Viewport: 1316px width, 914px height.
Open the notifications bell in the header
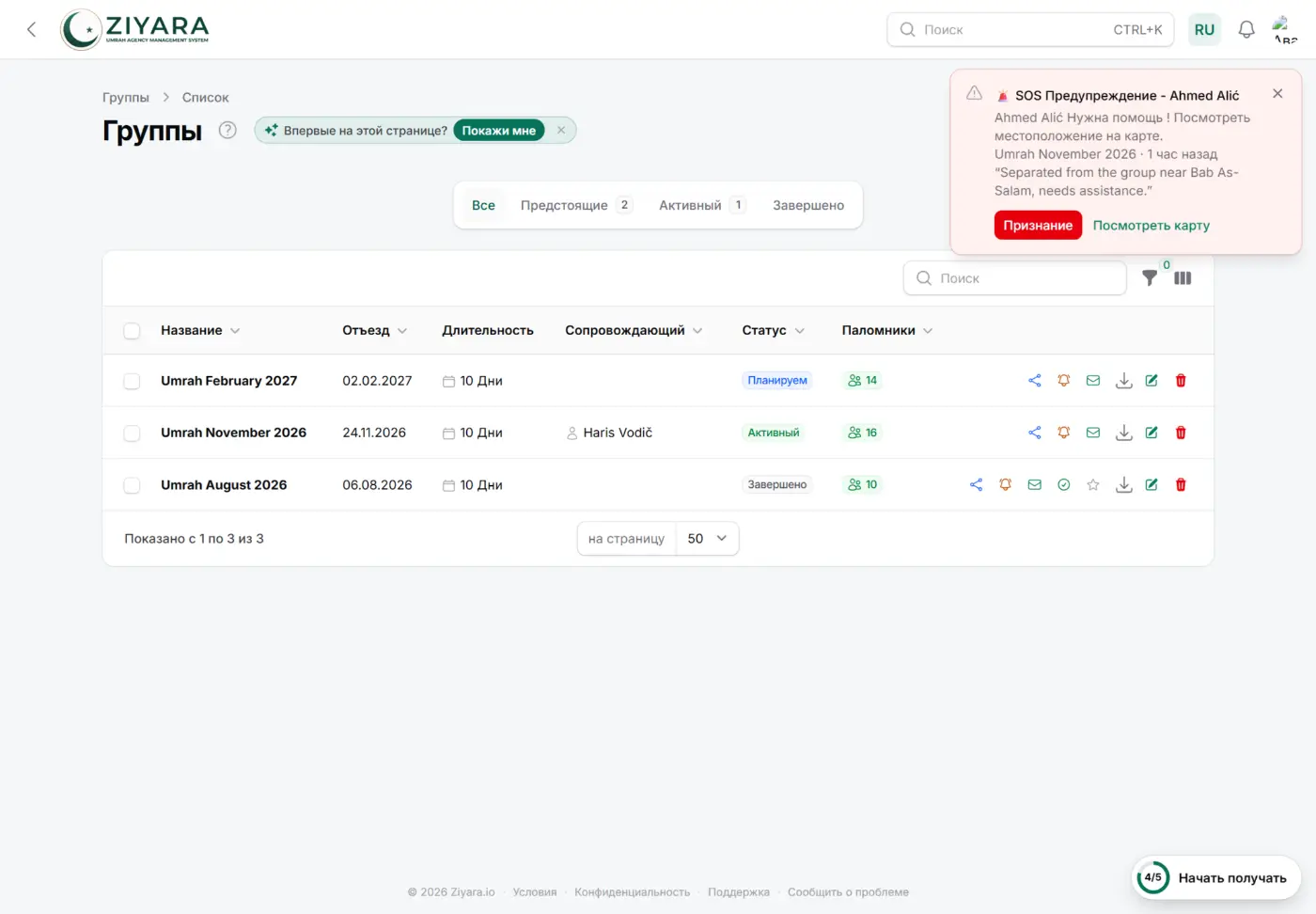[x=1246, y=29]
